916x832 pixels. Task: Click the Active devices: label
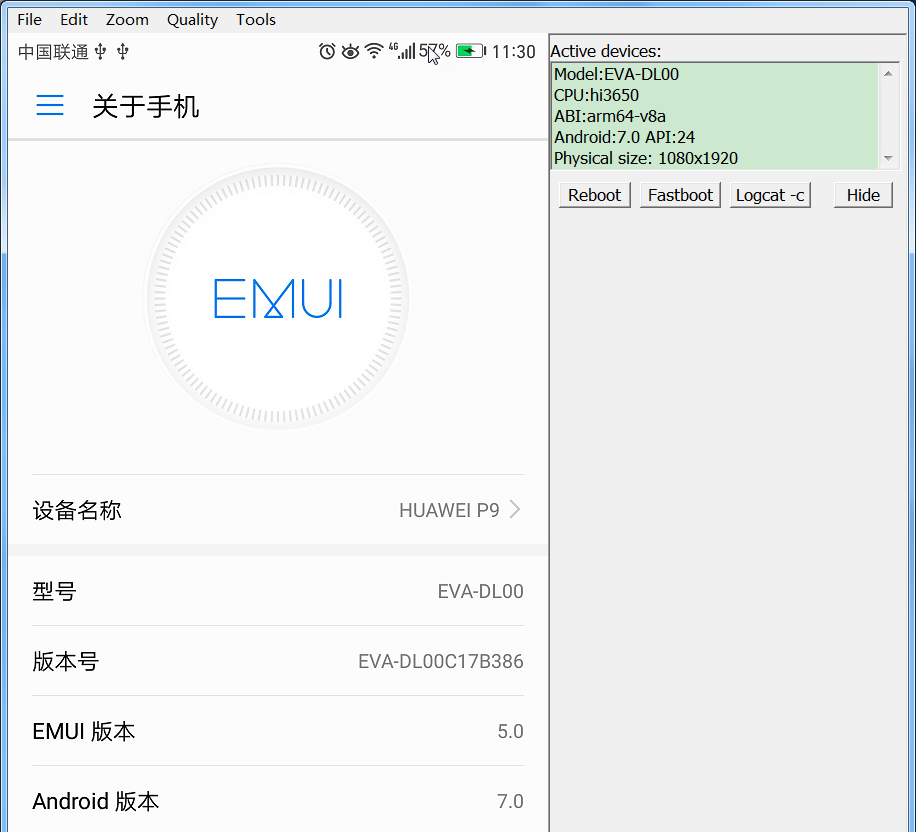606,51
